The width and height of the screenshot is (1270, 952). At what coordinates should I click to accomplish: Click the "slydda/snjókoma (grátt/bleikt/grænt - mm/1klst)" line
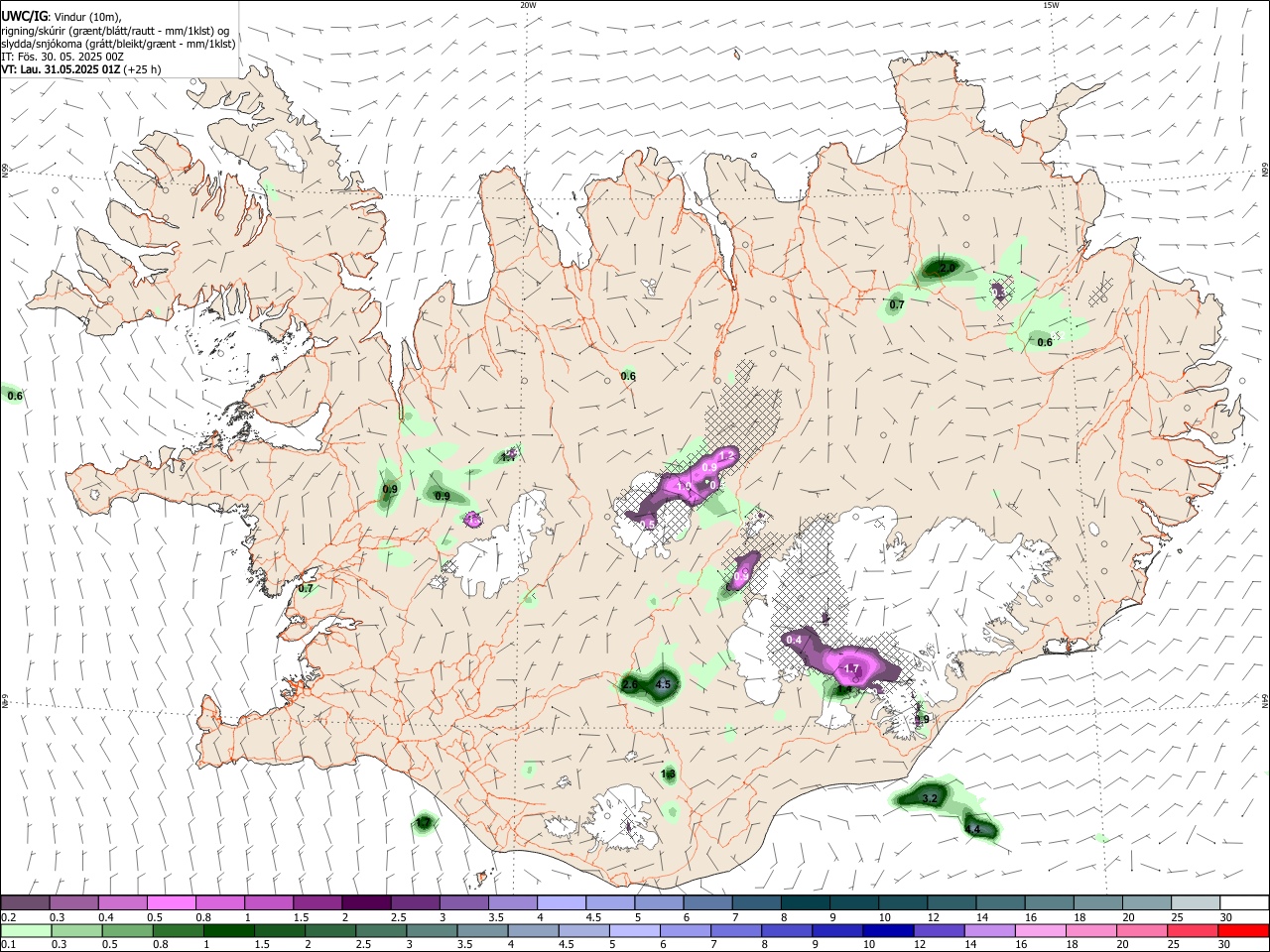coord(118,44)
